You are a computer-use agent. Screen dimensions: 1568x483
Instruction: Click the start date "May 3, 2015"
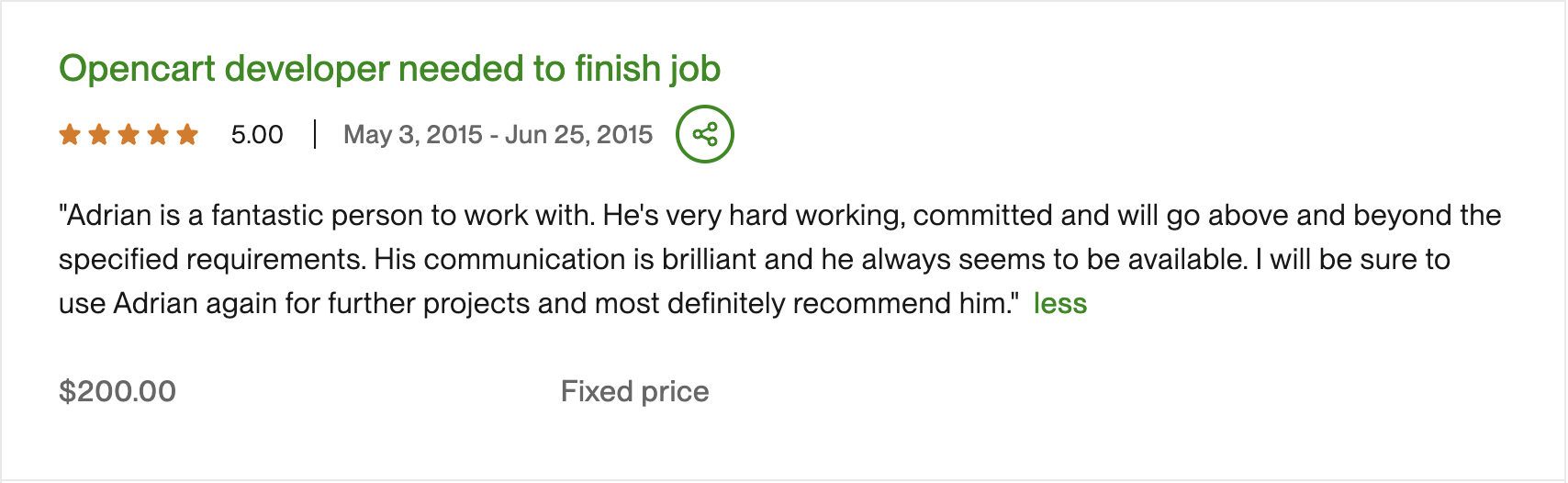coord(412,135)
